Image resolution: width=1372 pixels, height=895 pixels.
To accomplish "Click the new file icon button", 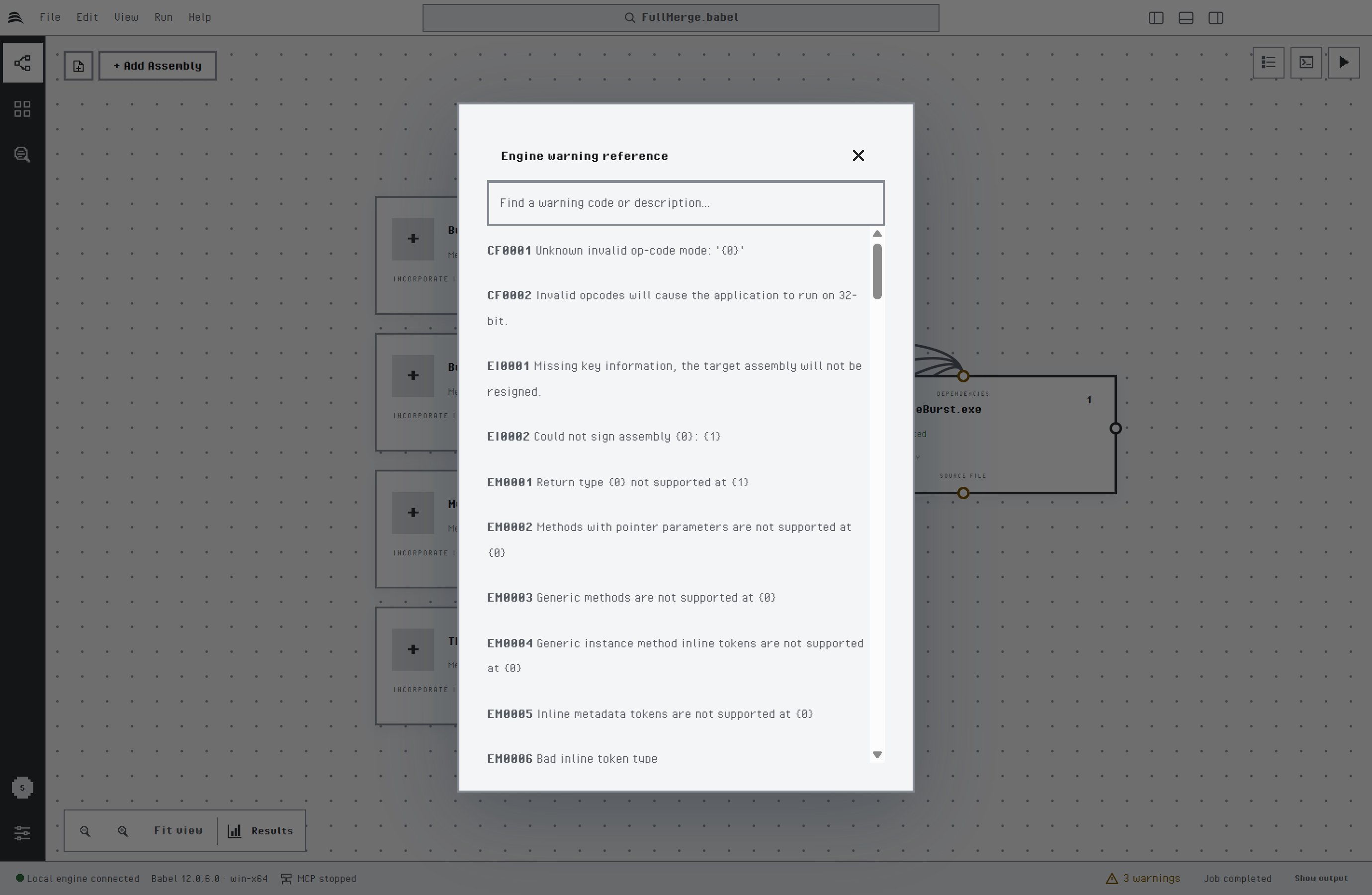I will 79,66.
